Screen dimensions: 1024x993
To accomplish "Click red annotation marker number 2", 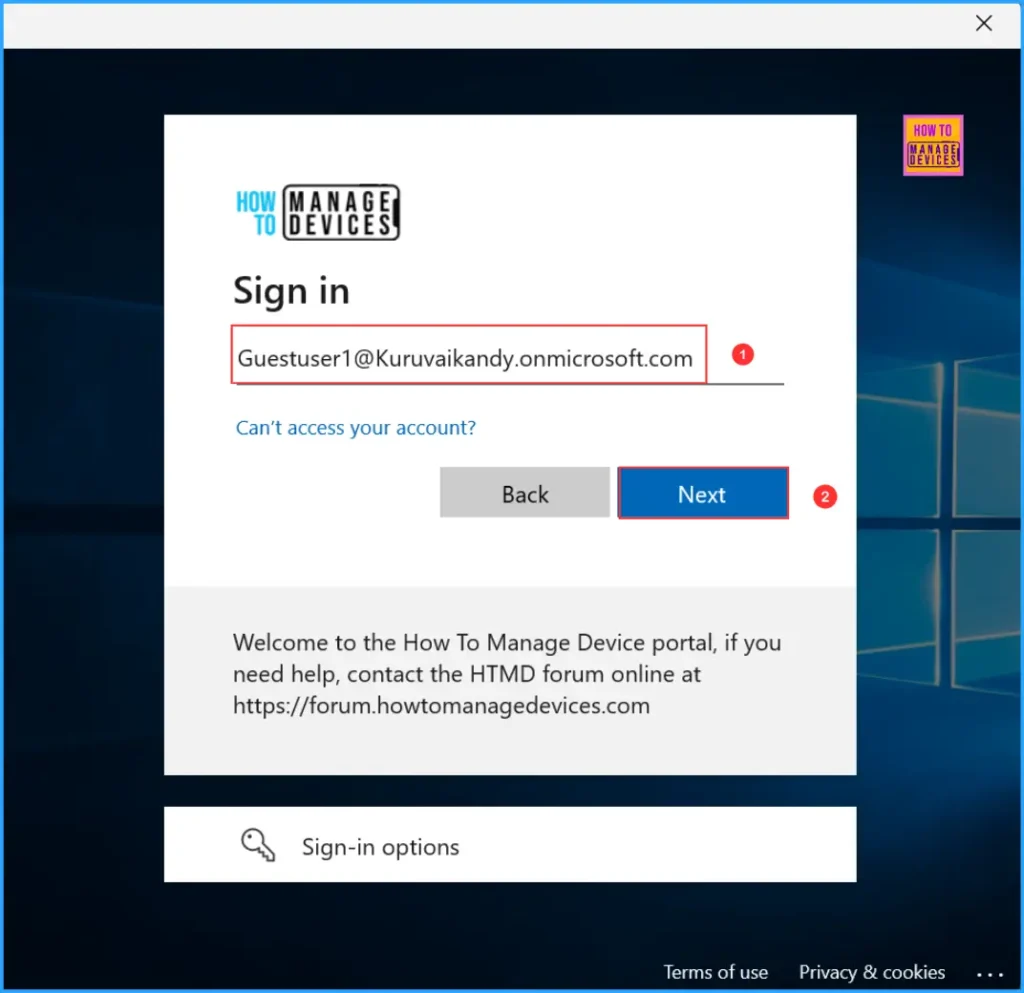I will coord(823,495).
